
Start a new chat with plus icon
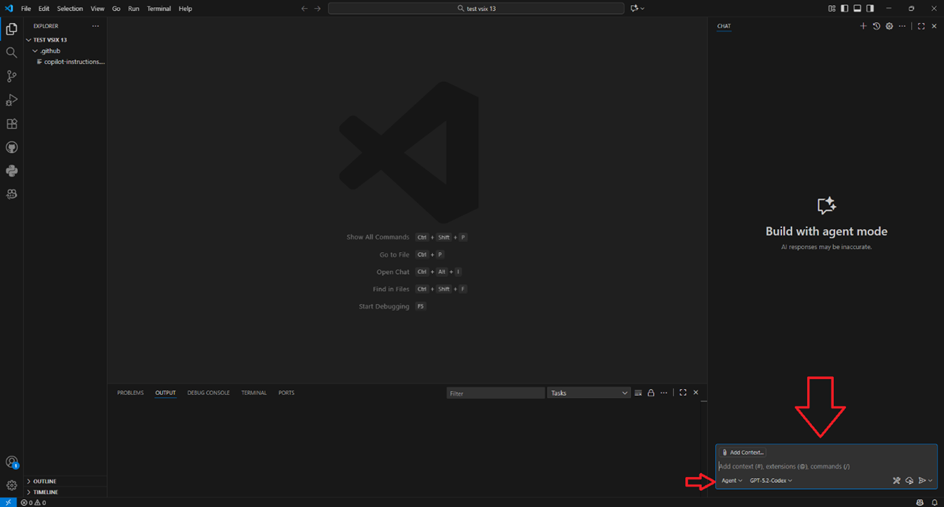click(863, 26)
